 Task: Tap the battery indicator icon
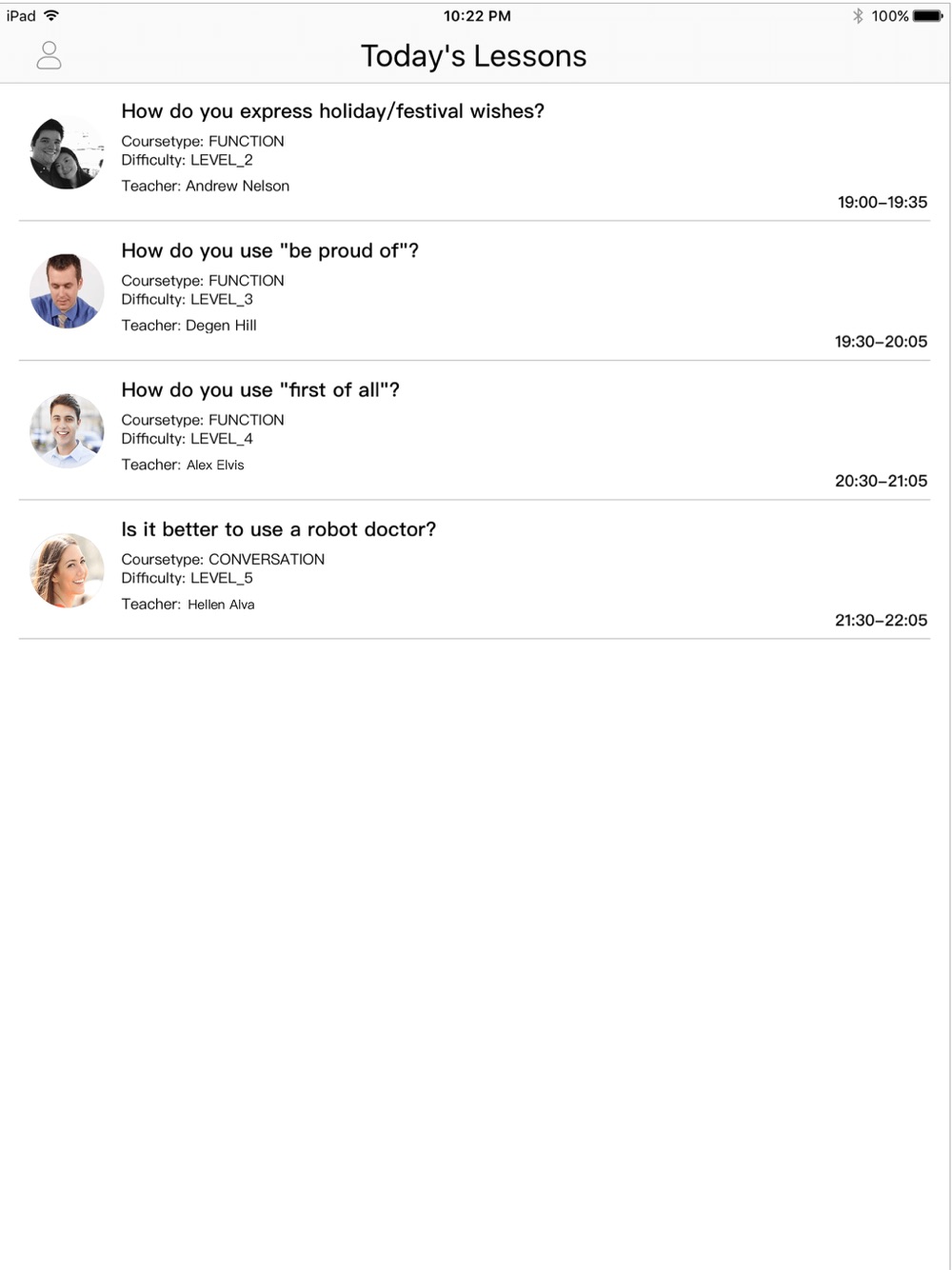pyautogui.click(x=927, y=15)
